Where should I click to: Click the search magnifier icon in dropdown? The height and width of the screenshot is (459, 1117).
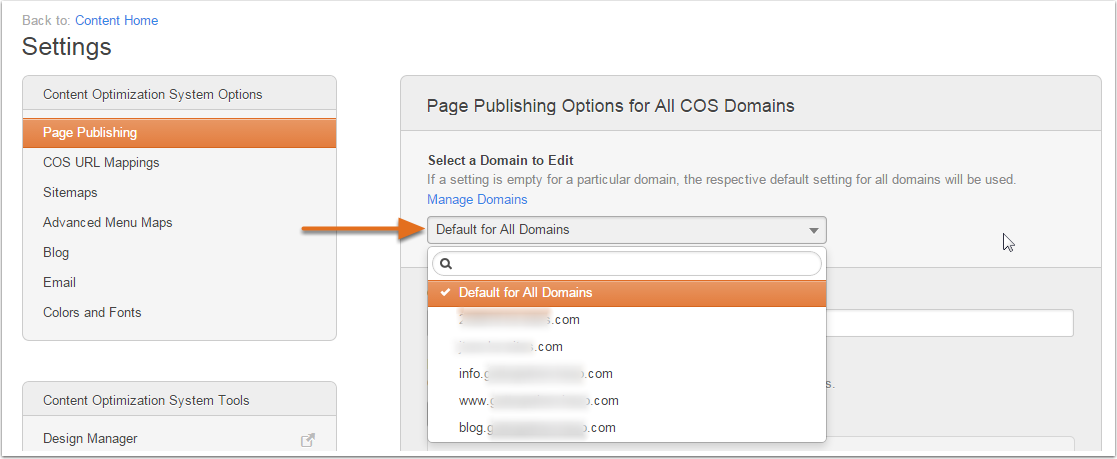(447, 264)
